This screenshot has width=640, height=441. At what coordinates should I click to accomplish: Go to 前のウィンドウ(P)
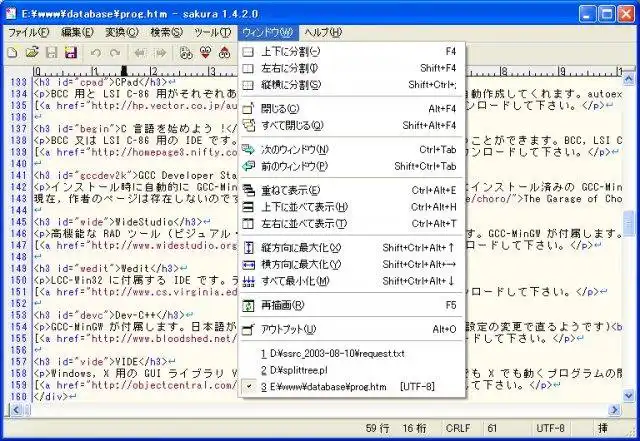(352, 166)
